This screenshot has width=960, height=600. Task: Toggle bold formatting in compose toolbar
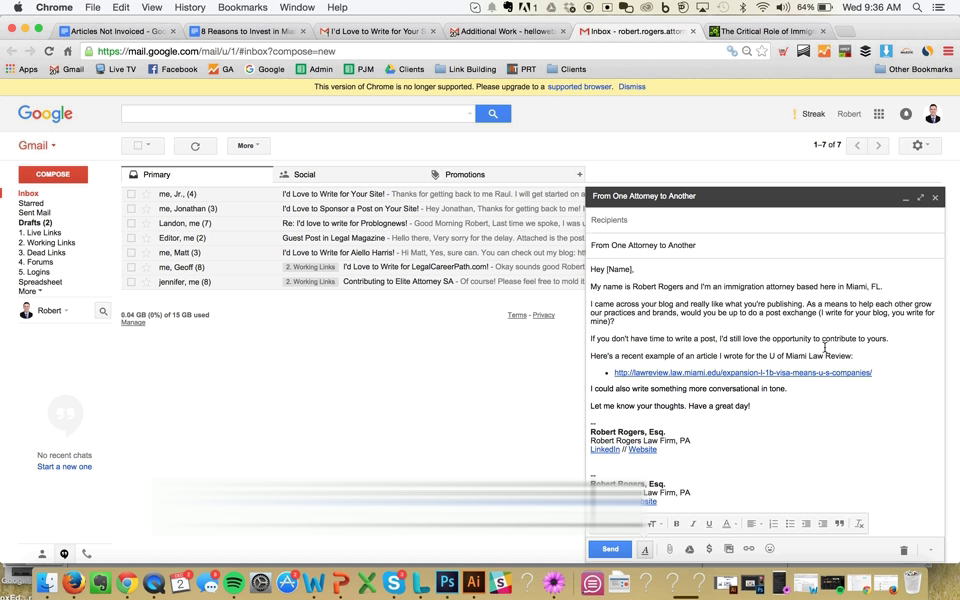click(x=677, y=523)
